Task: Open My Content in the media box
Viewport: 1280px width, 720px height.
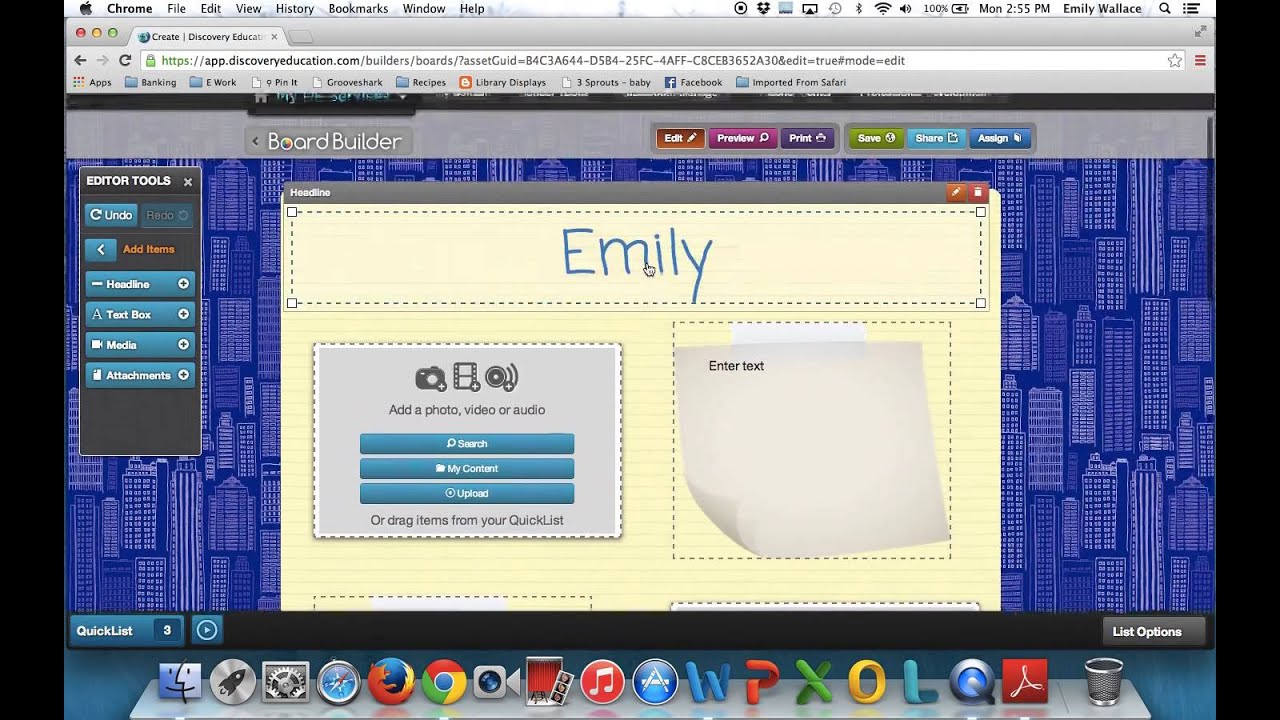Action: pos(467,468)
